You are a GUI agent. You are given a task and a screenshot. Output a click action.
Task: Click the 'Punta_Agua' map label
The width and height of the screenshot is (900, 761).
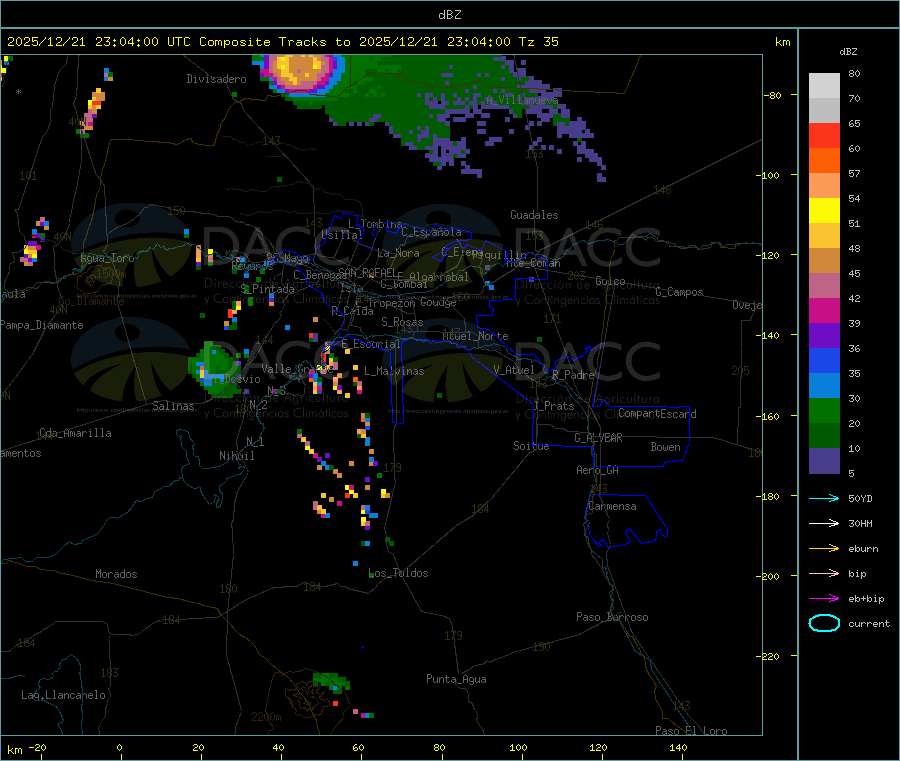tap(456, 679)
